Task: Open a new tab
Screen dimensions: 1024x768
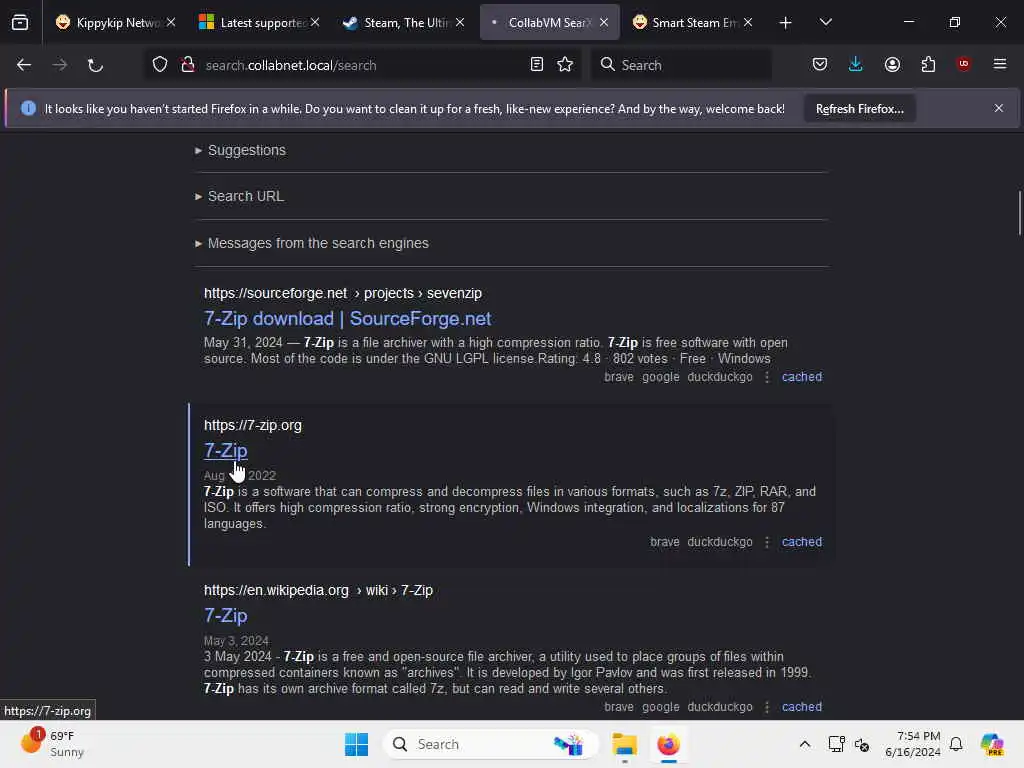Action: point(786,23)
